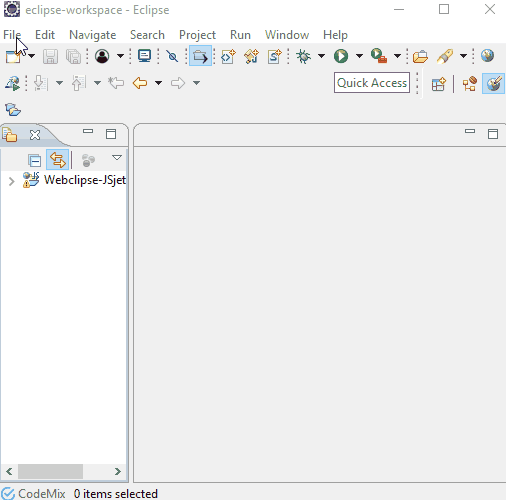Click the CodeMix status bar label
The width and height of the screenshot is (506, 500).
coord(42,494)
